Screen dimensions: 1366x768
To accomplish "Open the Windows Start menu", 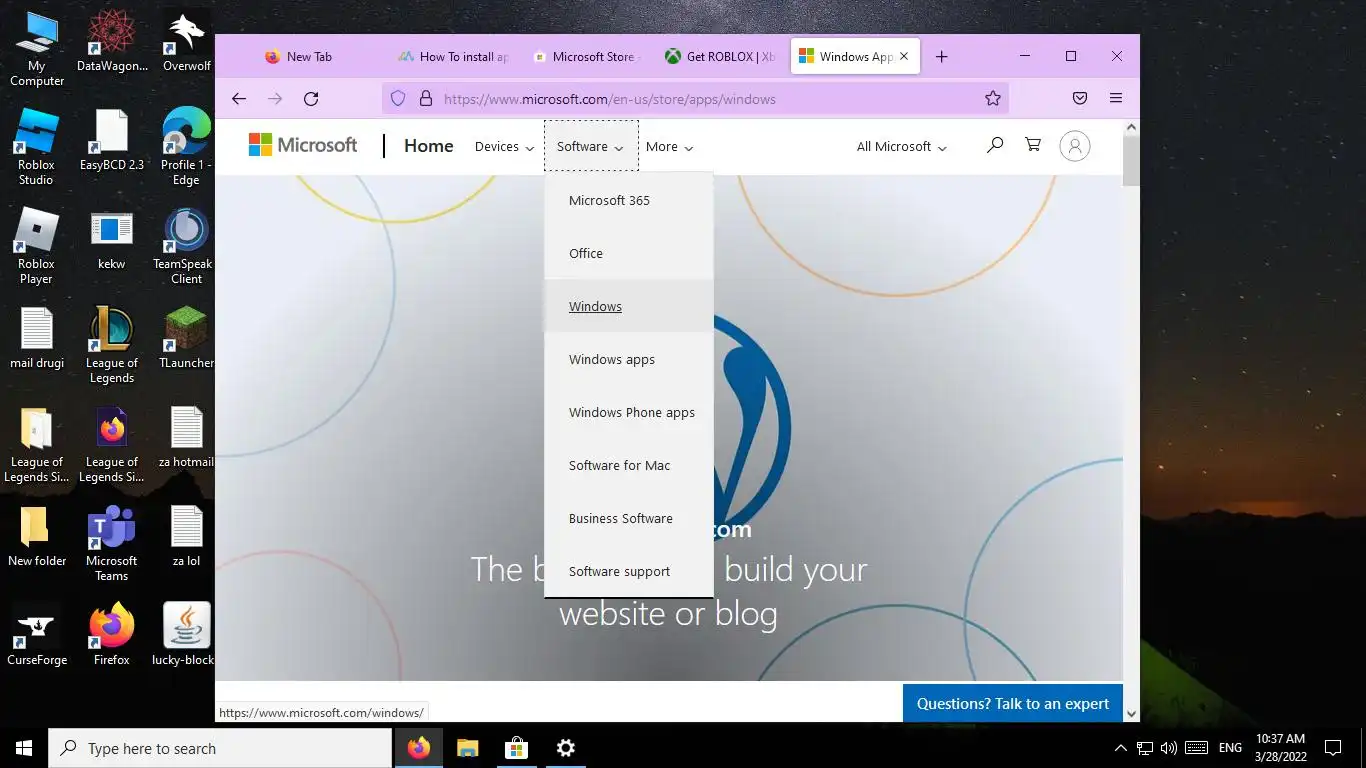I will pyautogui.click(x=24, y=748).
